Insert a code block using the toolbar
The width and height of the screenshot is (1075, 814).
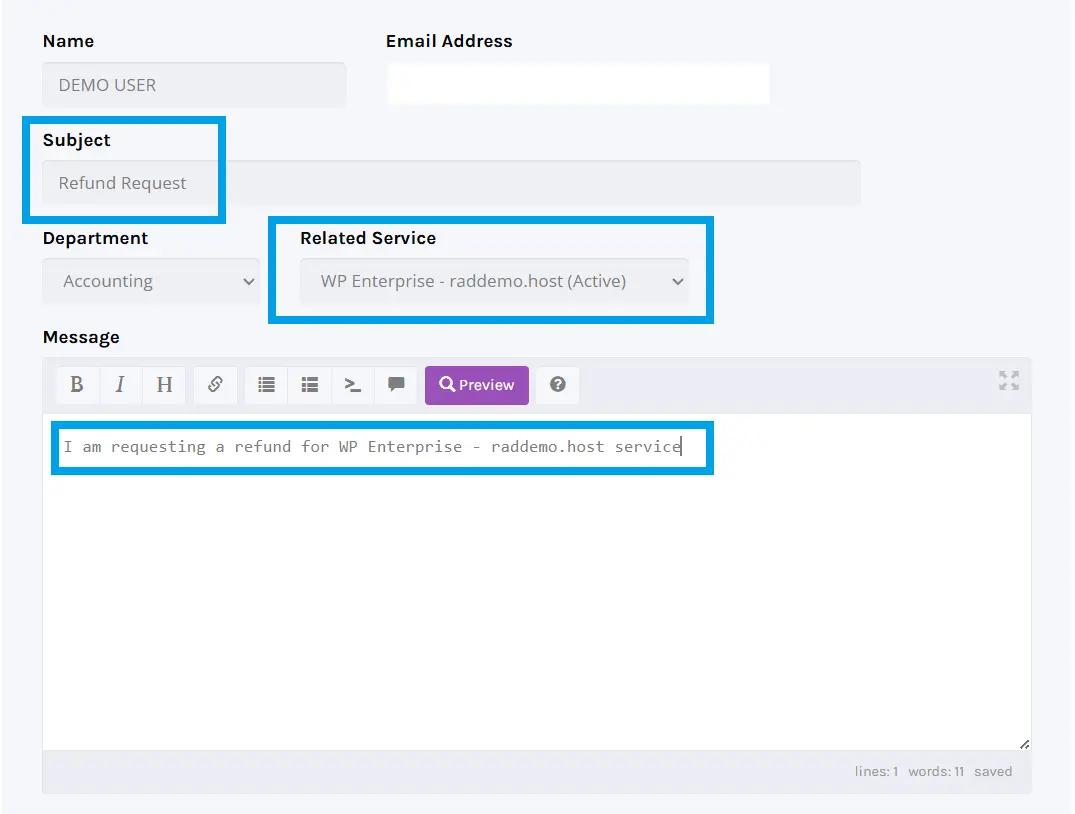[x=352, y=385]
